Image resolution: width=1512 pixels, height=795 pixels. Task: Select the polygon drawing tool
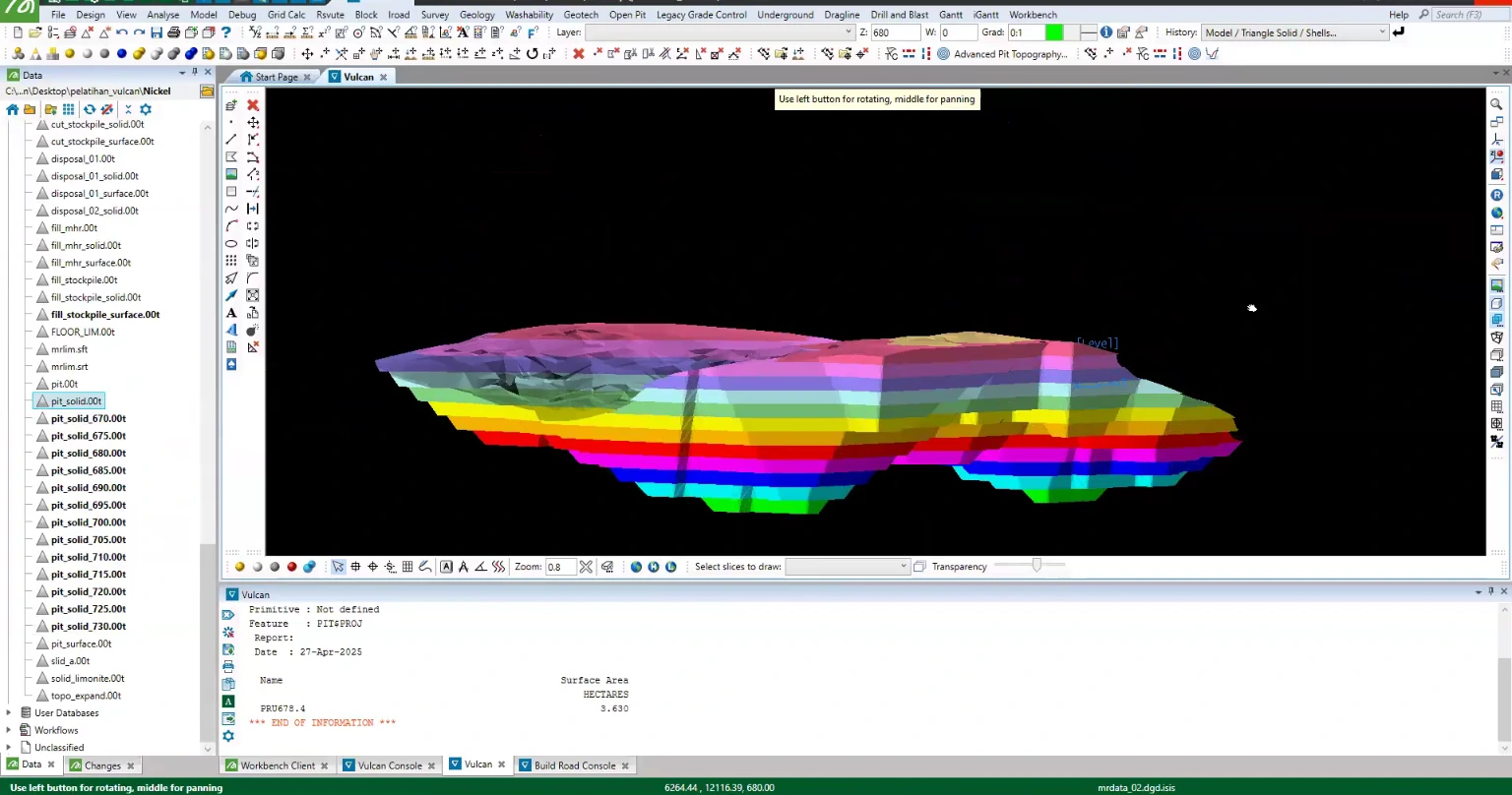[x=231, y=157]
